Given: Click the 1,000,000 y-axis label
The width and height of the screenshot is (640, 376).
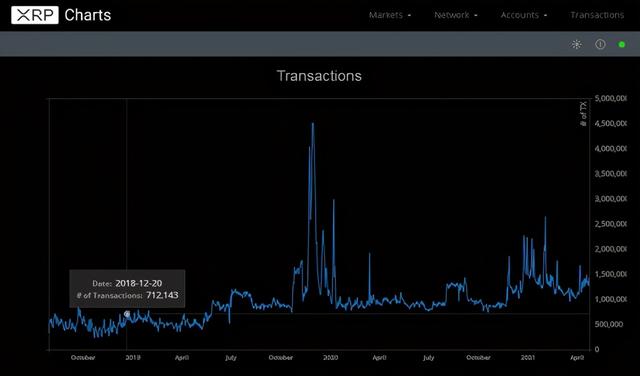Looking at the screenshot, I should (611, 299).
